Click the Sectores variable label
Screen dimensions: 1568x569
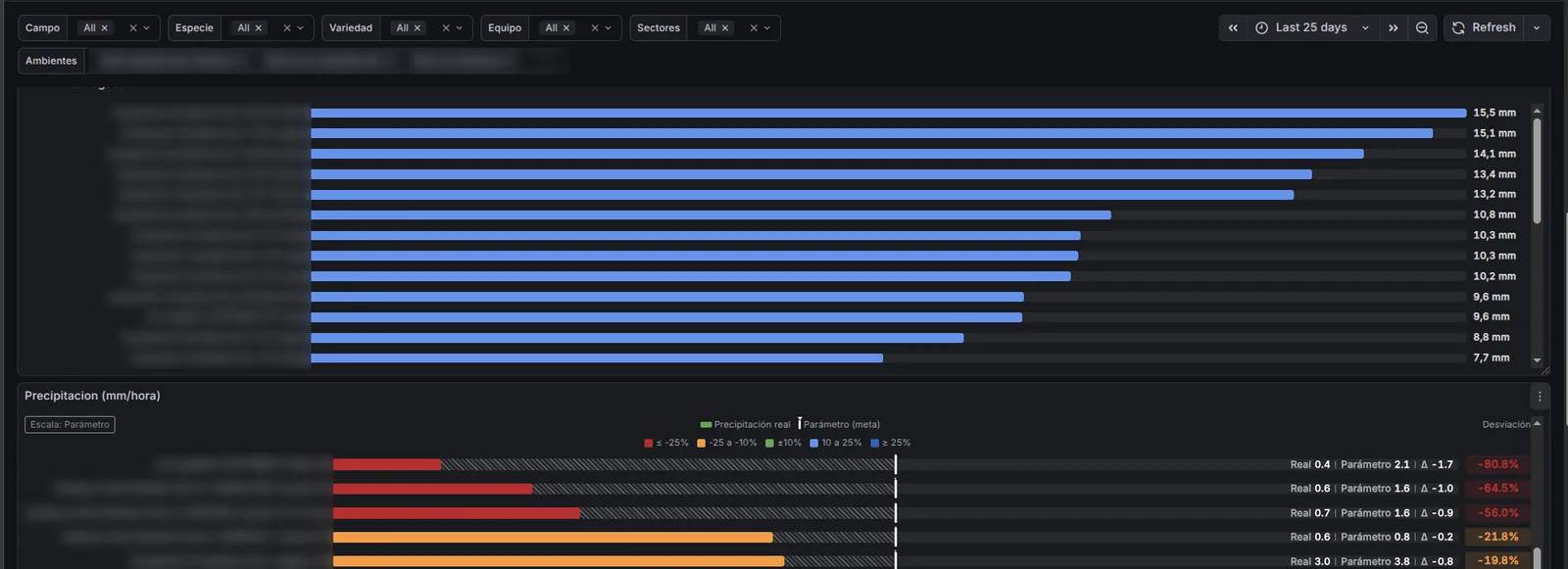pyautogui.click(x=659, y=28)
